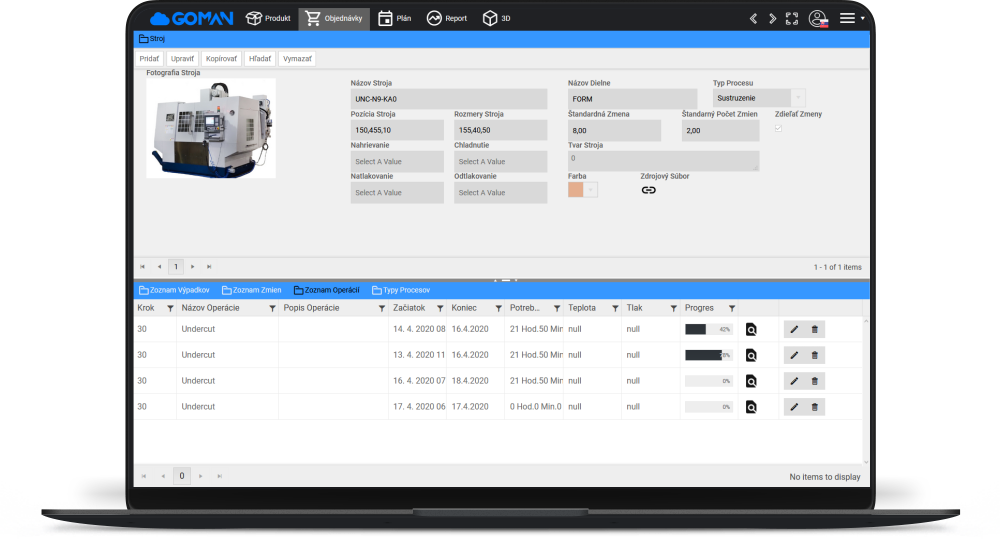1000x539 pixels.
Task: Open the Farba color swatch
Action: (x=576, y=190)
